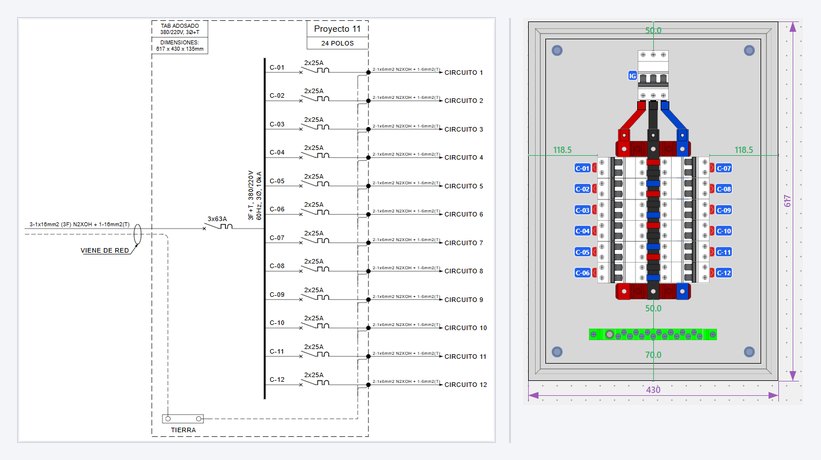The image size is (821, 460).
Task: Select blue C-05 tag in panel layout
Action: point(583,252)
